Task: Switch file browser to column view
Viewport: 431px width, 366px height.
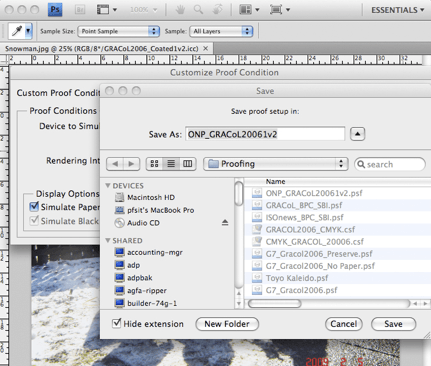Action: tap(188, 164)
